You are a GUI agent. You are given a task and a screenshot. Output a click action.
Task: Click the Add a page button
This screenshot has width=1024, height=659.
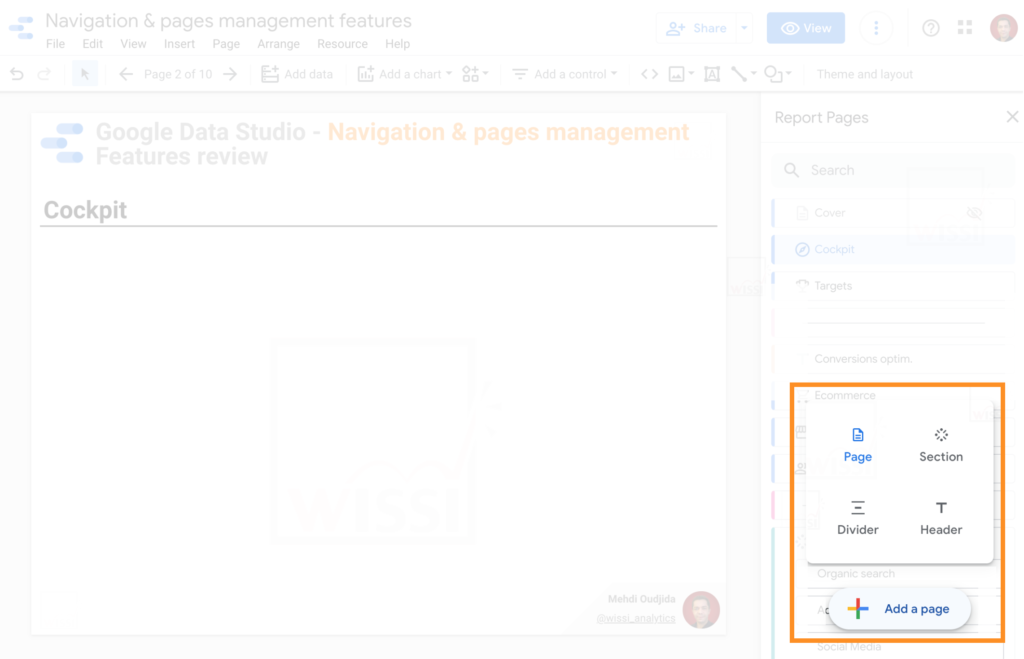(899, 609)
